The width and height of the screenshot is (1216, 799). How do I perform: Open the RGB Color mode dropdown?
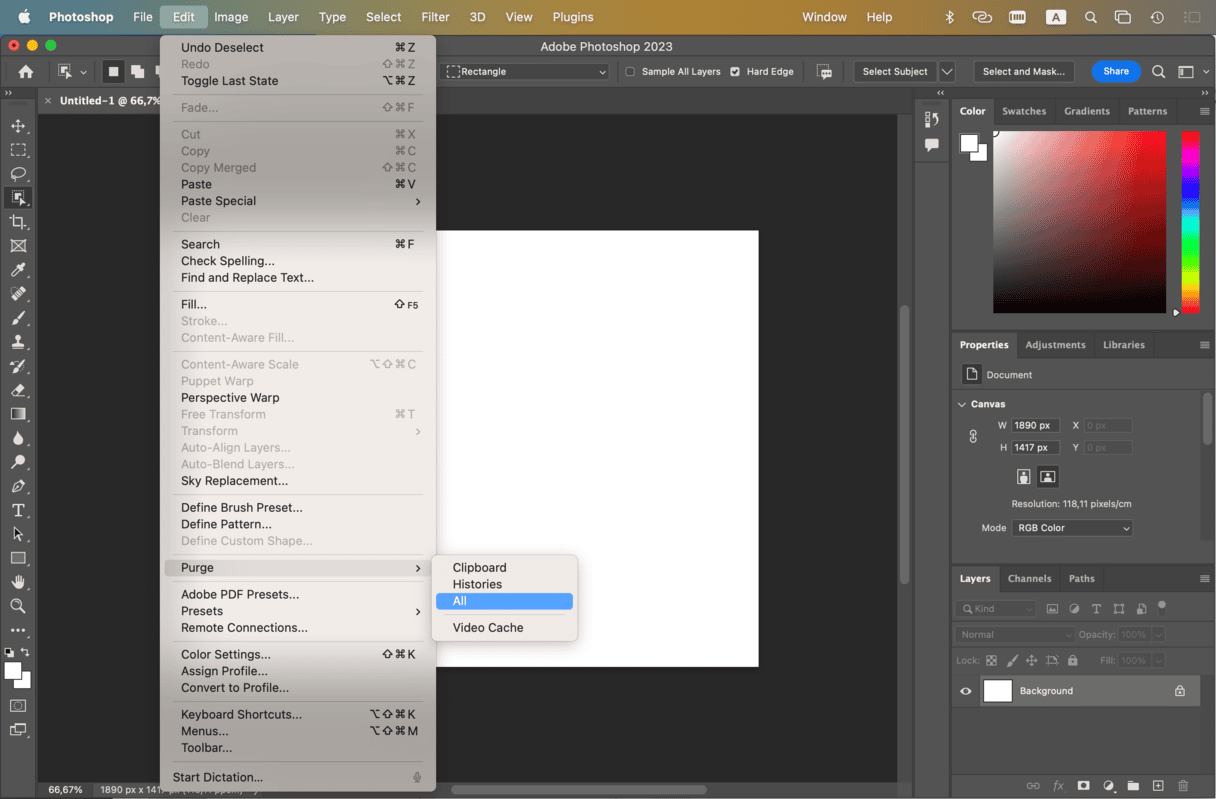1072,528
